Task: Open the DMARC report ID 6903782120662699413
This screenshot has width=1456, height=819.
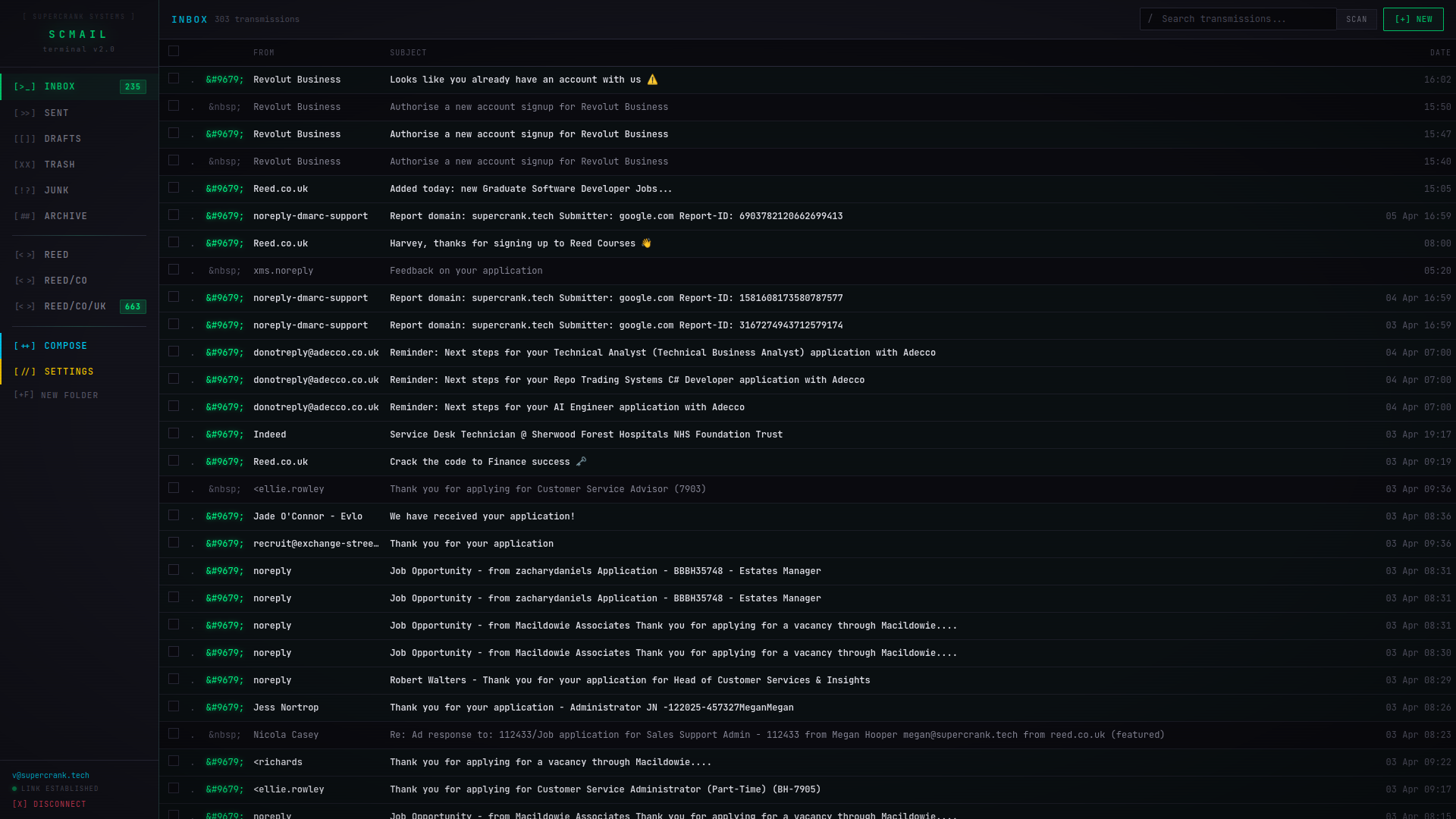Action: [x=807, y=216]
